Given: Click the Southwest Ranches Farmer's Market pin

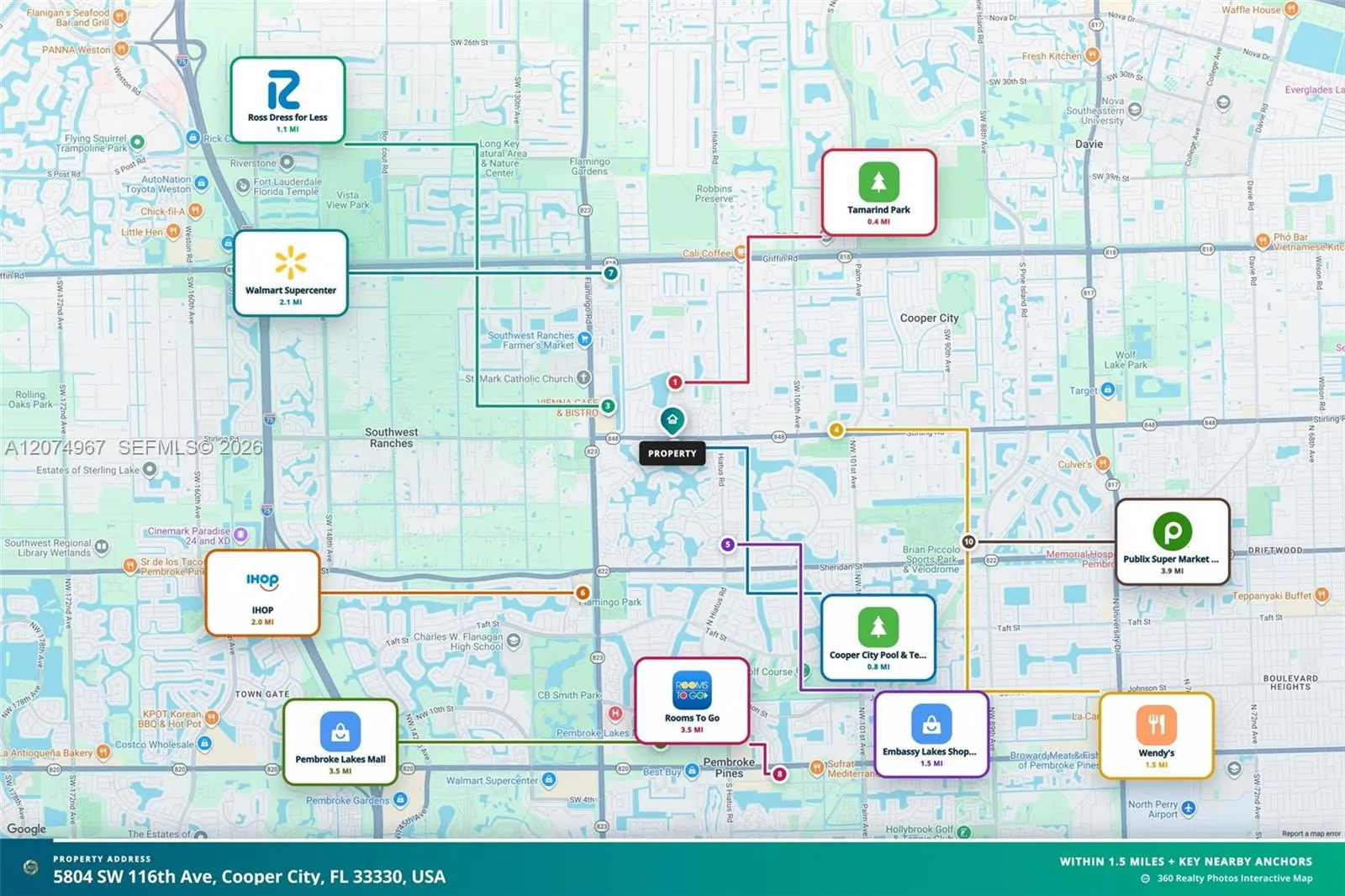Looking at the screenshot, I should (584, 340).
